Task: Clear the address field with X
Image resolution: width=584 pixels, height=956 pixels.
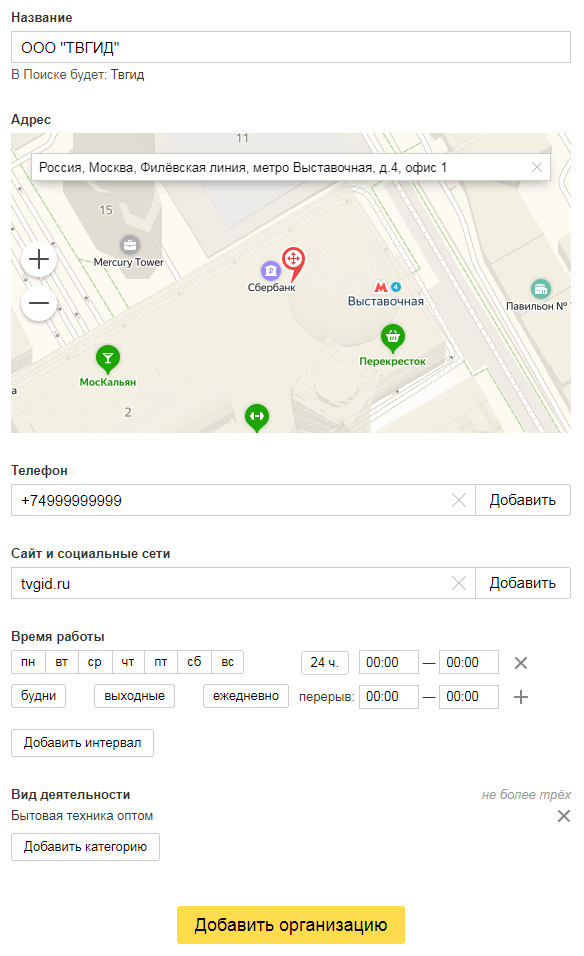Action: (536, 167)
